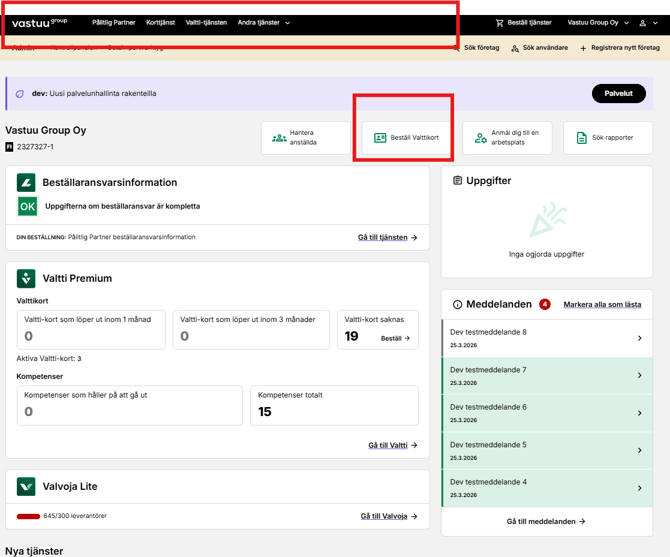
Task: Click the Valtti Premium green icon
Action: [26, 278]
